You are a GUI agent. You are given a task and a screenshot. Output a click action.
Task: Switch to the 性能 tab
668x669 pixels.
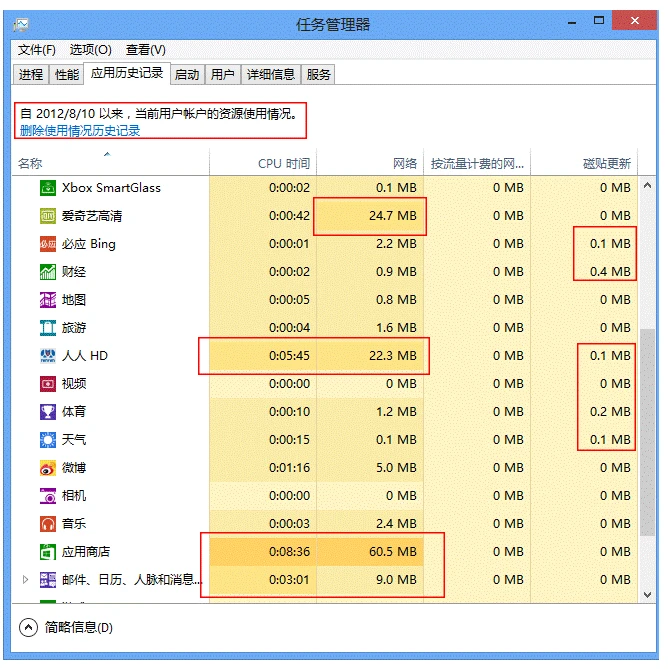[67, 75]
